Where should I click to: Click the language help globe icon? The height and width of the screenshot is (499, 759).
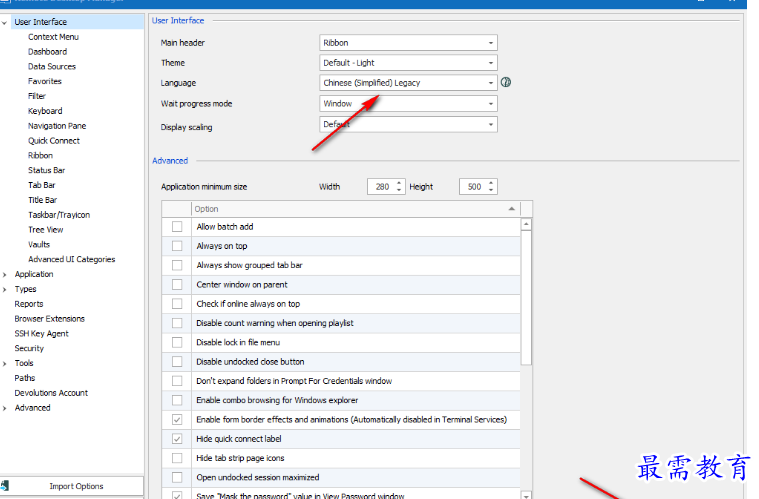506,82
